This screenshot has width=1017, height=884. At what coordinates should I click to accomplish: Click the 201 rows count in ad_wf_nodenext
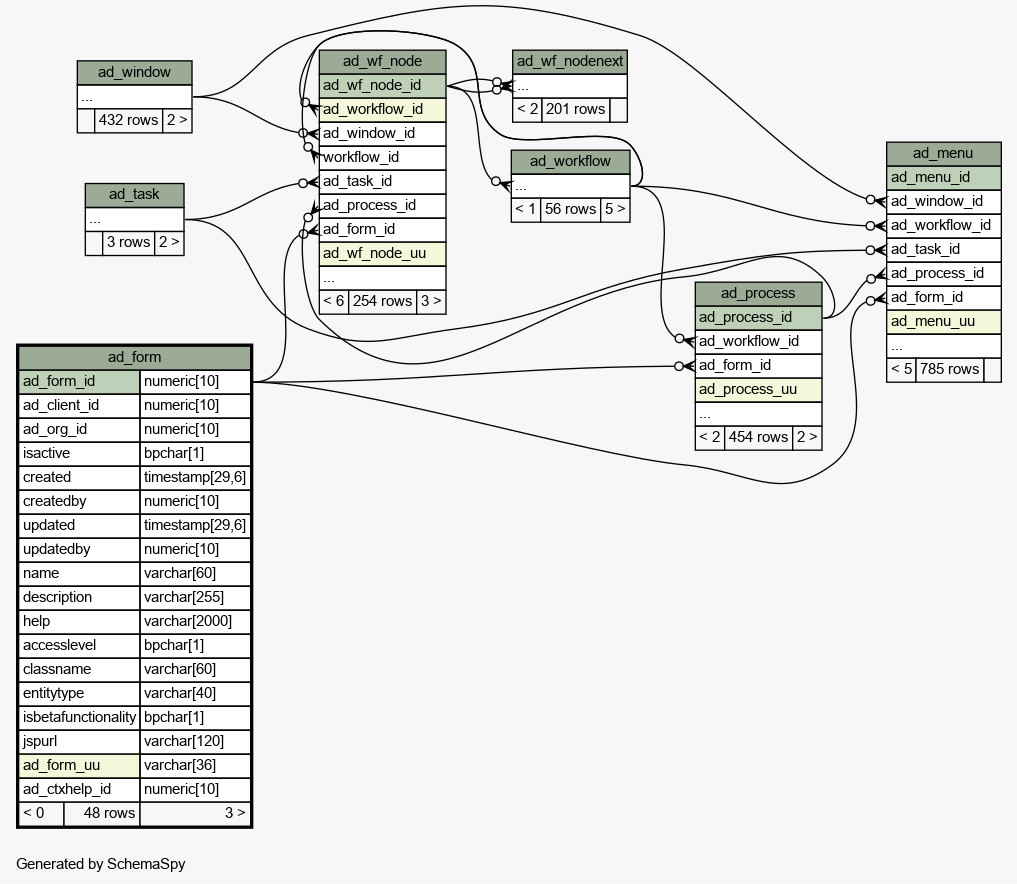coord(575,110)
